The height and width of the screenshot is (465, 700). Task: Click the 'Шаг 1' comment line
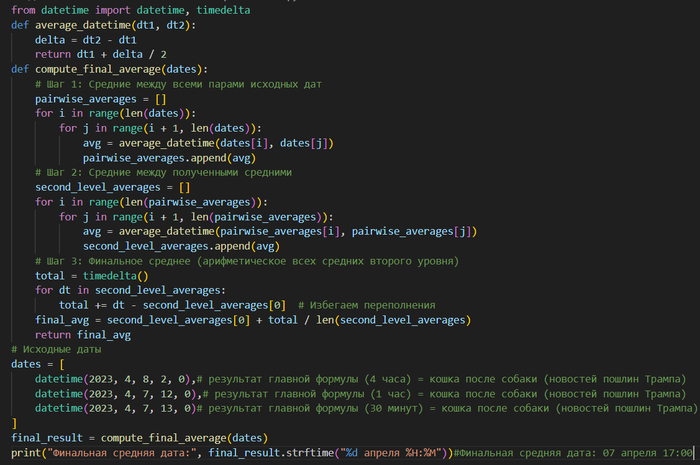(178, 84)
